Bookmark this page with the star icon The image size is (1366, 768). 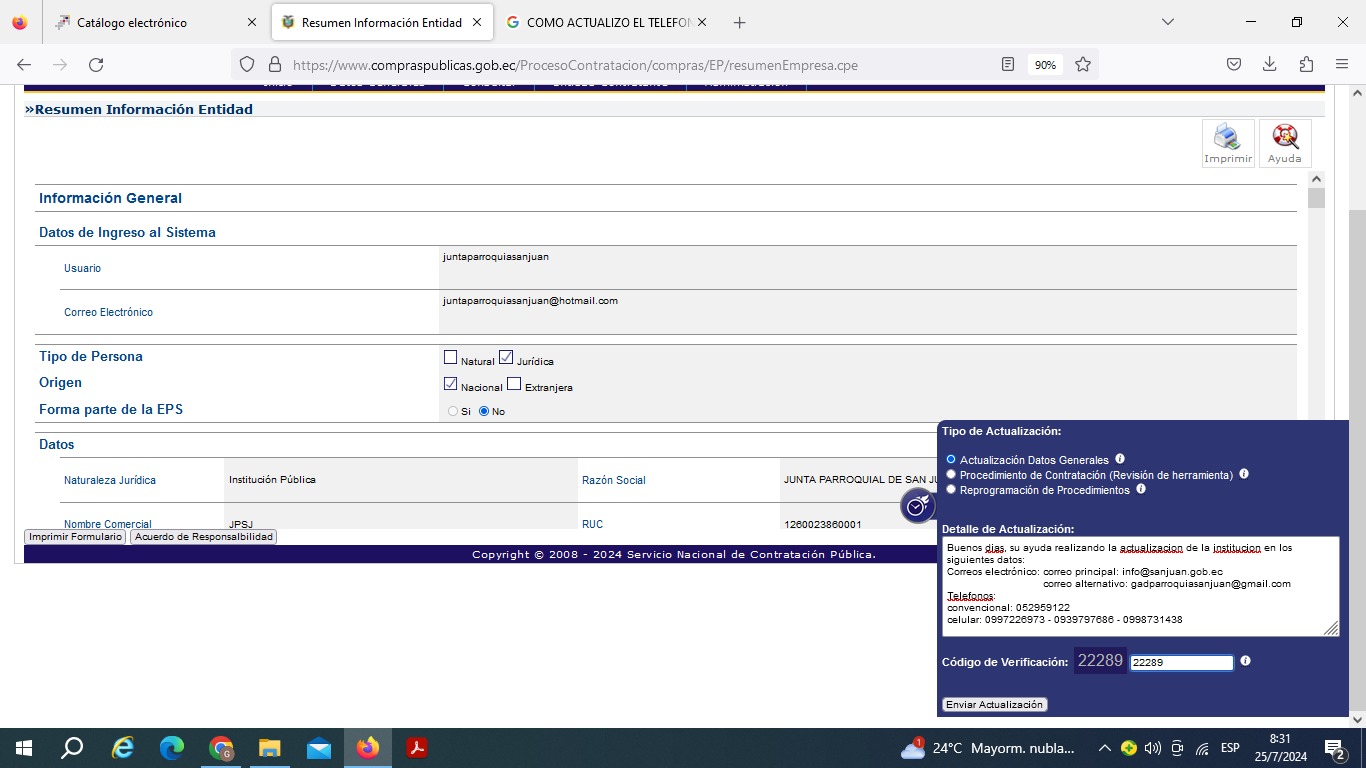coord(1082,65)
